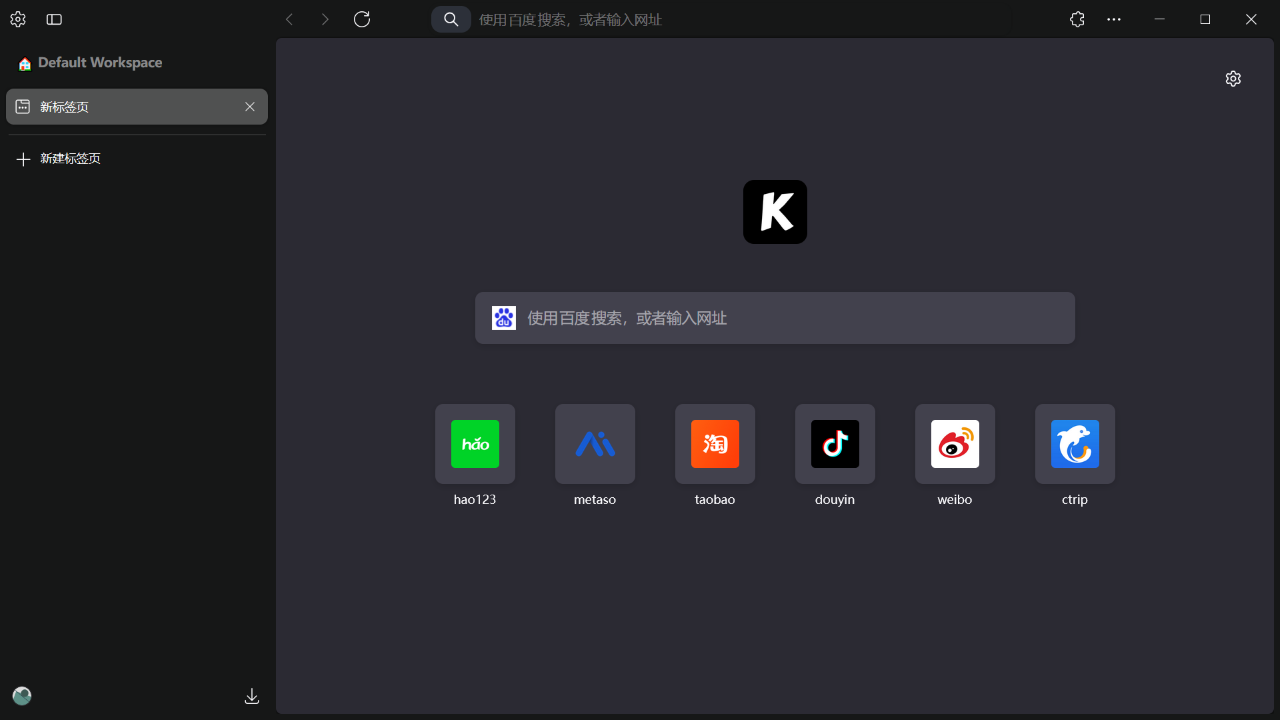
Task: Open the ctrip shortcut
Action: pos(1075,444)
